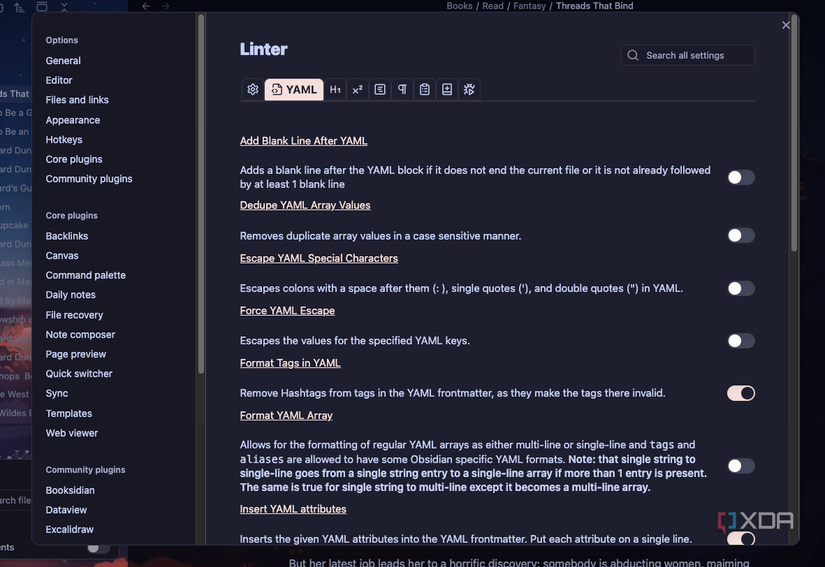
Task: Open the Paste (clipboard) rules tab
Action: coord(425,89)
